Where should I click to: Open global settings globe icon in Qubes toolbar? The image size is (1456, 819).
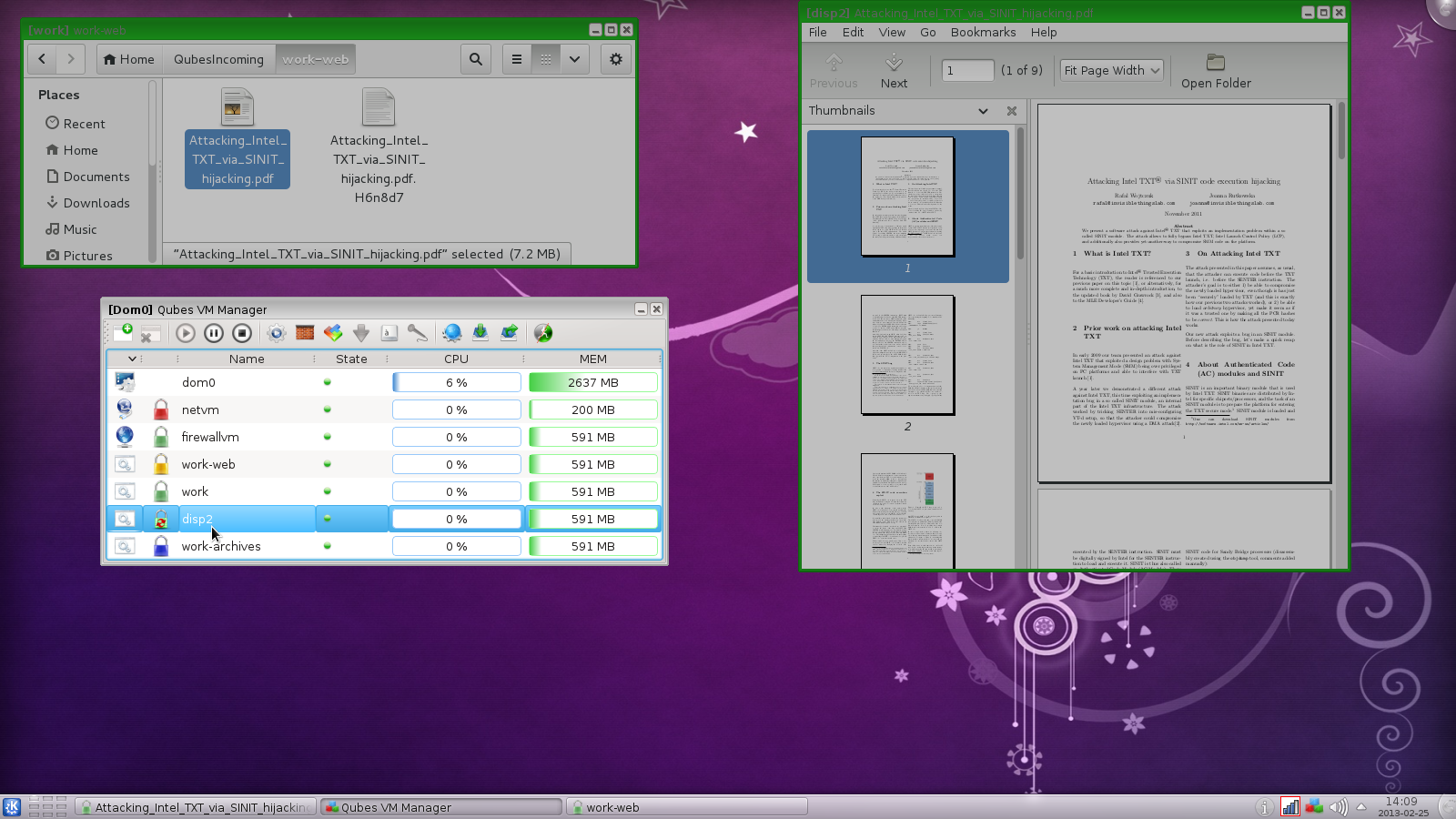[452, 333]
